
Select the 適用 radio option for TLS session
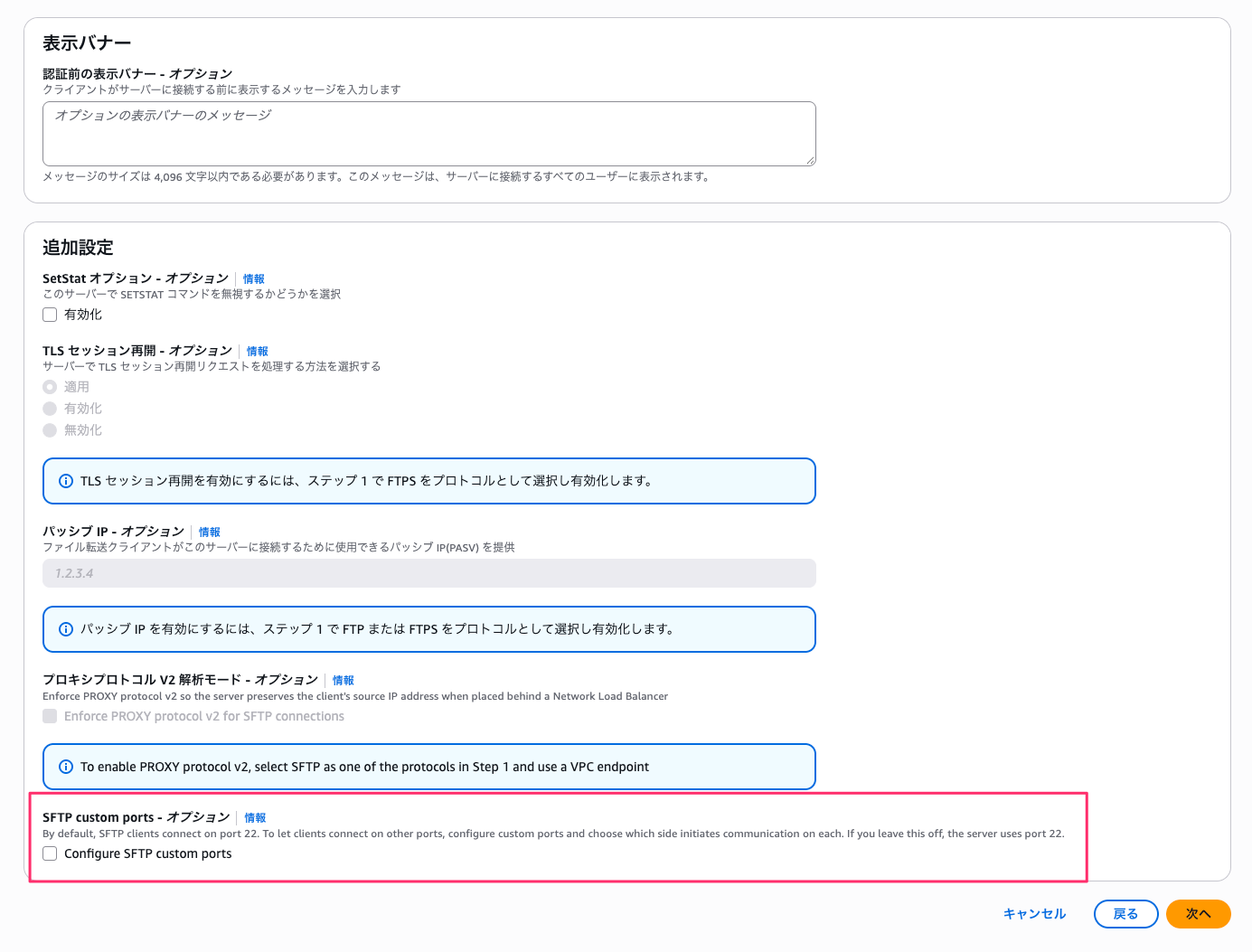50,387
